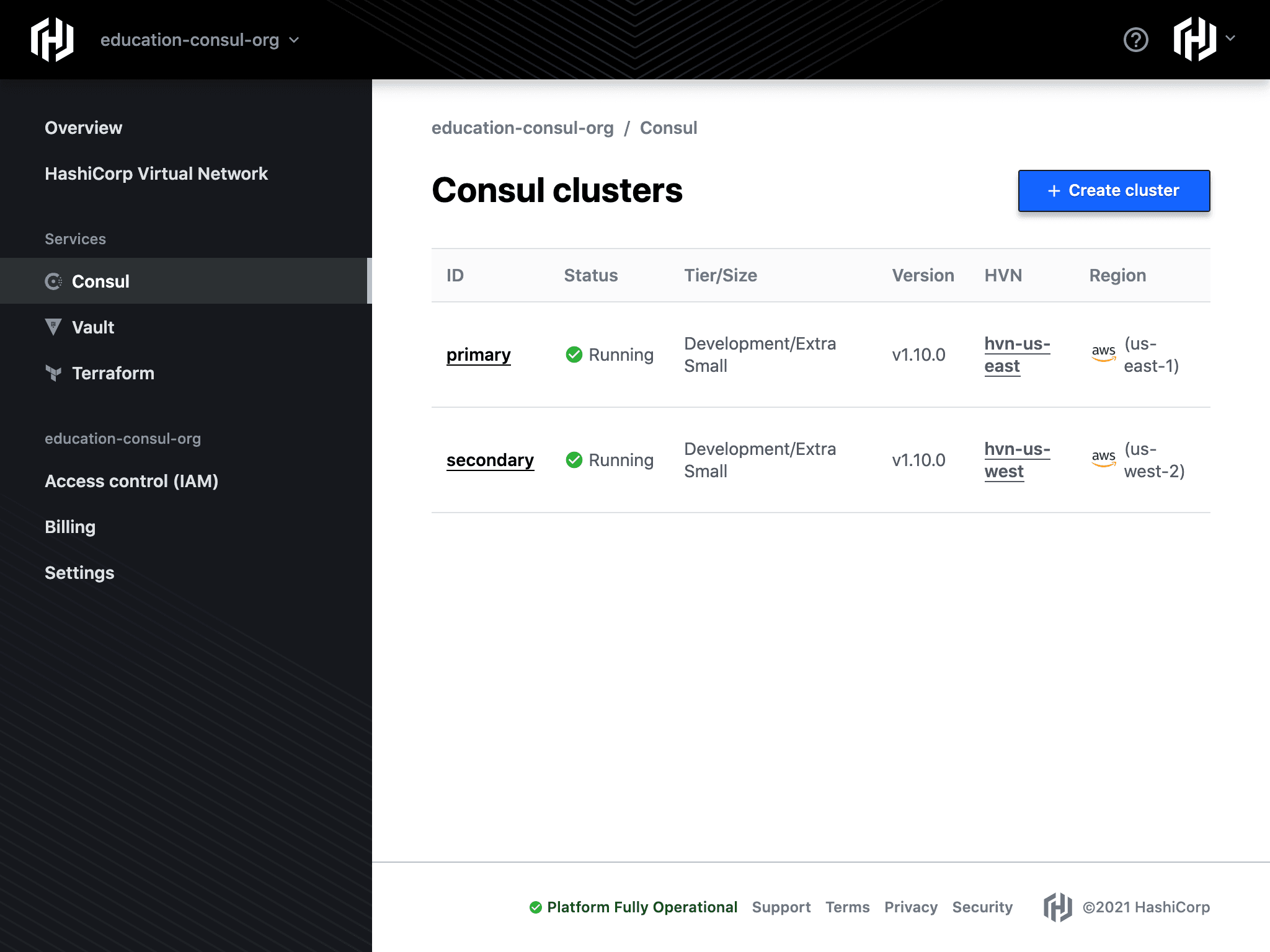Click the Create cluster button
Screen dimensions: 1270x952
click(1114, 190)
